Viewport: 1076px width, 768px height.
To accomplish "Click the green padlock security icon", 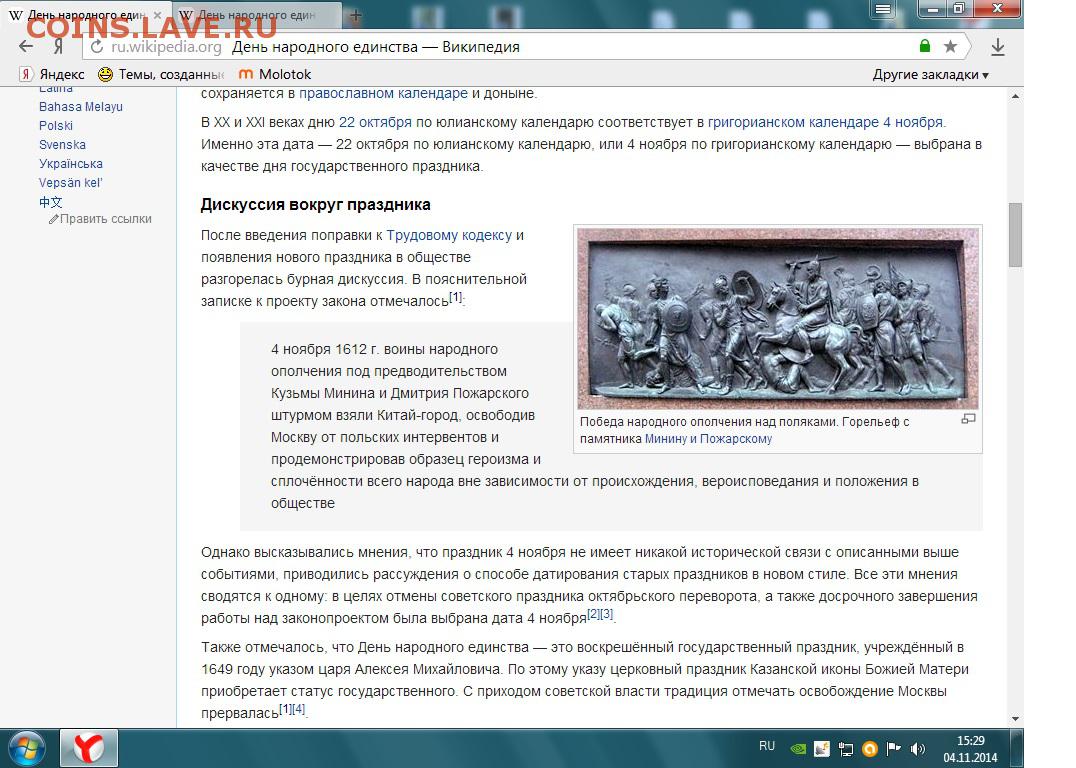I will 925,46.
